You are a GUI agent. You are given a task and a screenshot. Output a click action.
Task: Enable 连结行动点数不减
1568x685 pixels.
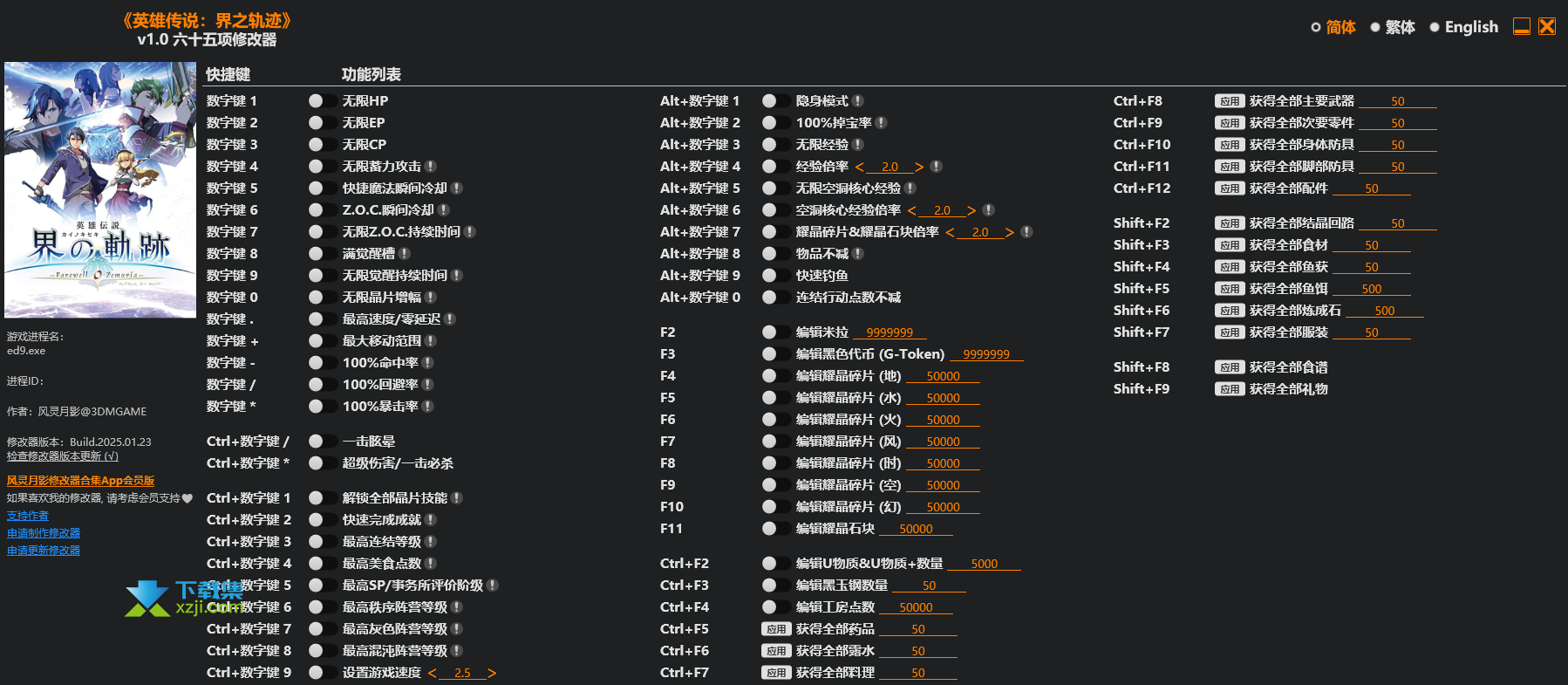775,297
